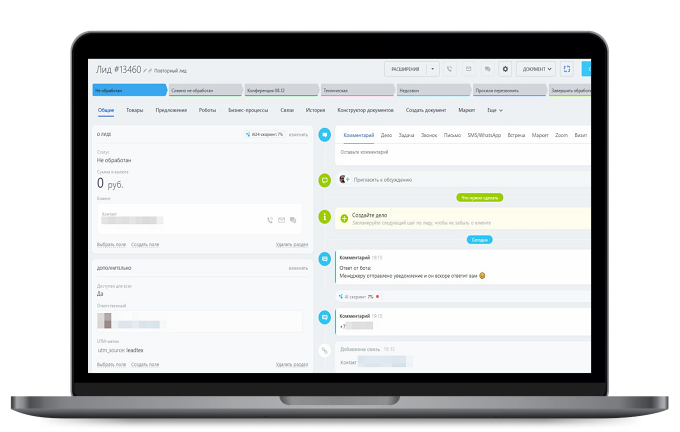Switch the timeline editor to Письмо
The image size is (680, 432).
(452, 135)
